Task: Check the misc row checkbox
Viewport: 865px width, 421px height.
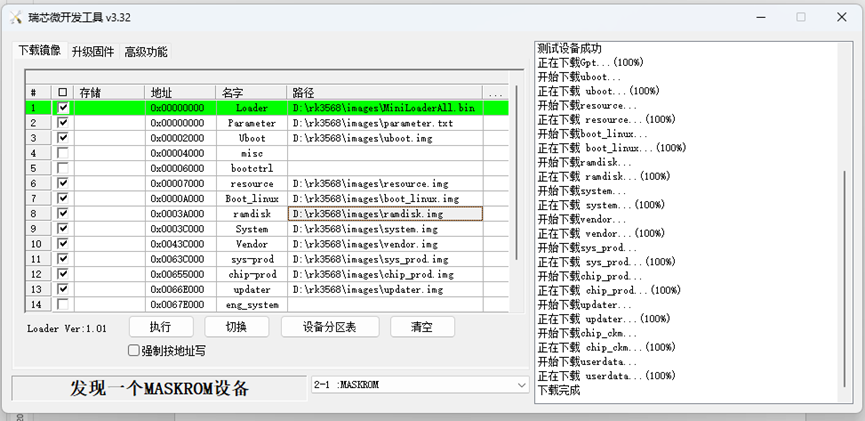Action: [x=63, y=153]
